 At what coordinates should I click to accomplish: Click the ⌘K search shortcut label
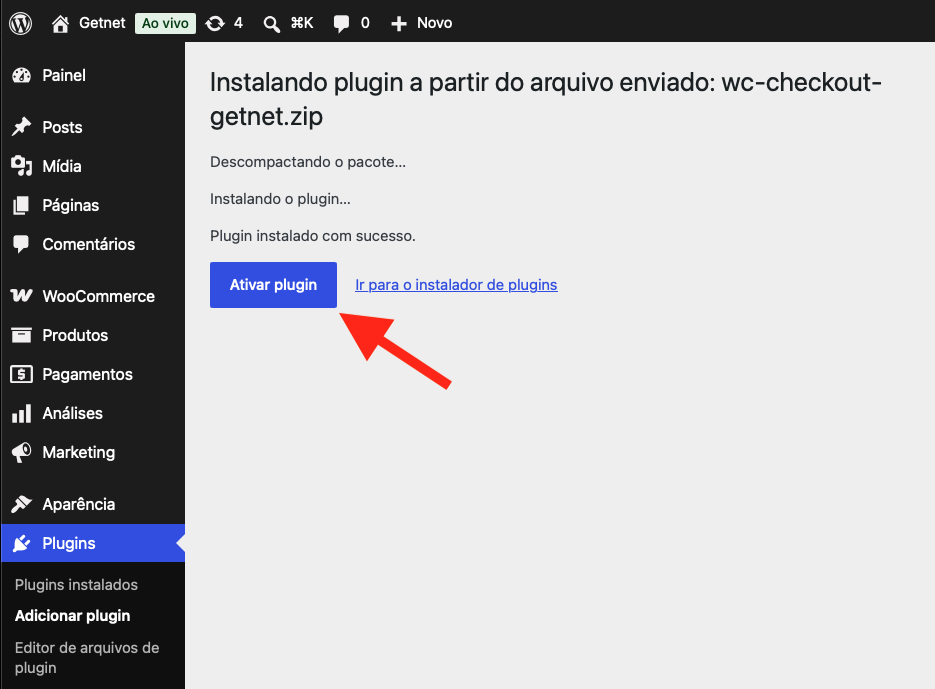[302, 23]
